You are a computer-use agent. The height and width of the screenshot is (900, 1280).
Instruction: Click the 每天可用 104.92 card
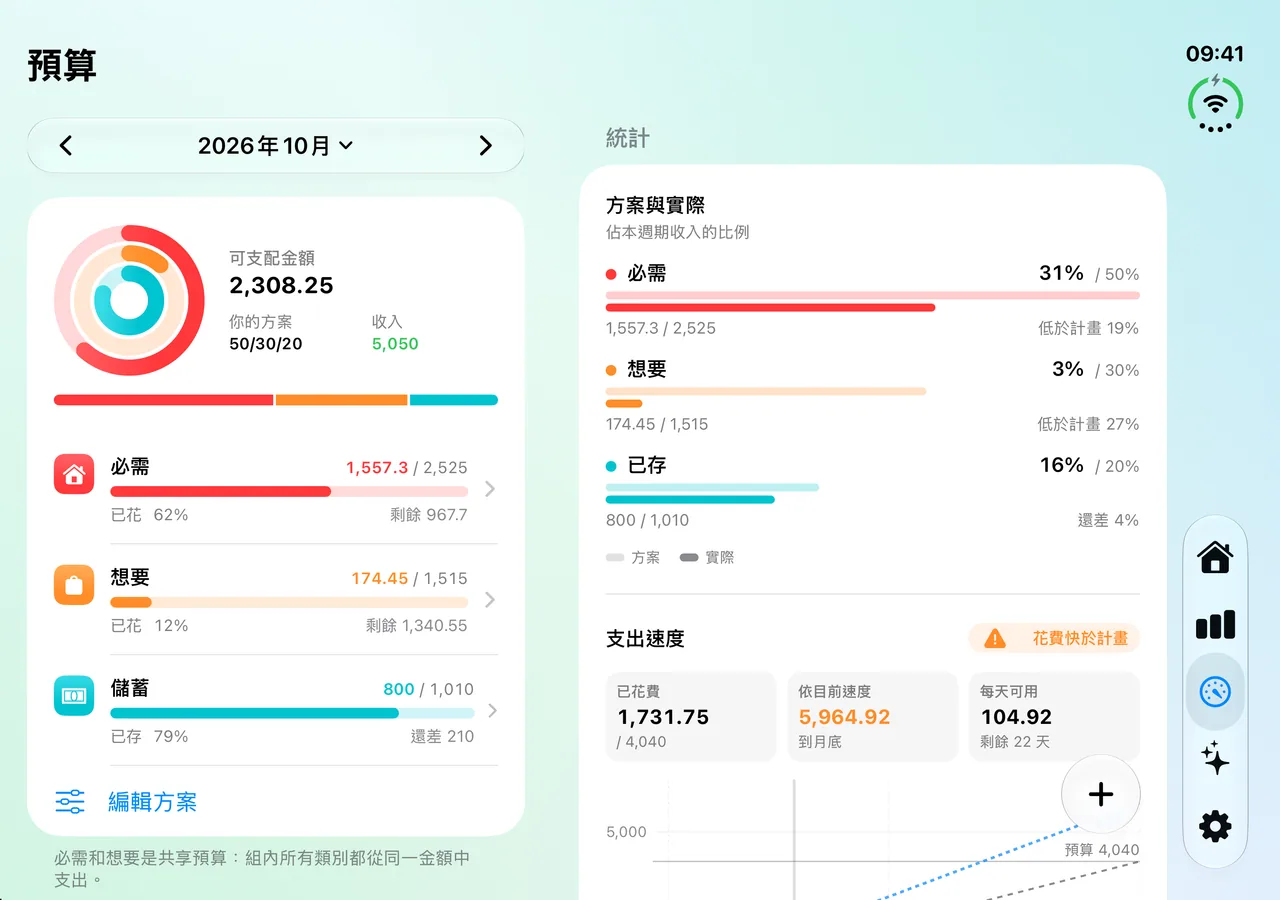(1054, 717)
